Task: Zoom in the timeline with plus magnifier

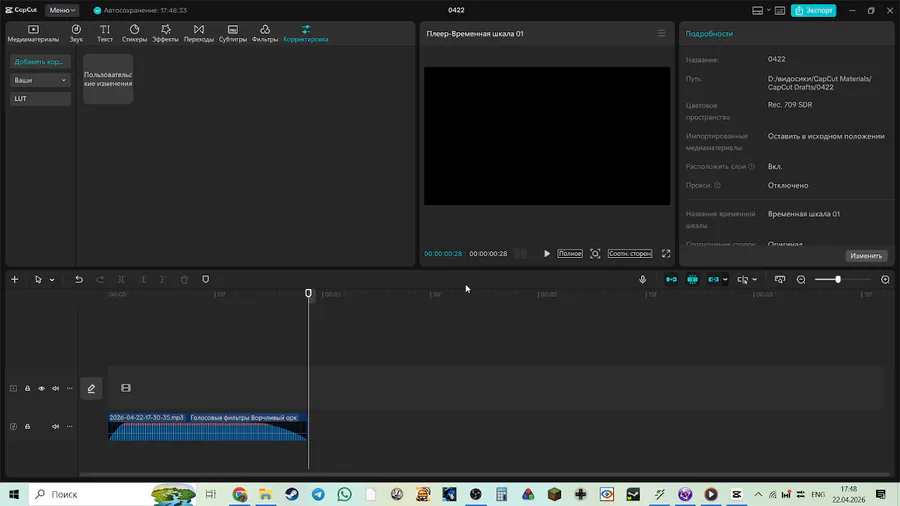Action: [885, 279]
